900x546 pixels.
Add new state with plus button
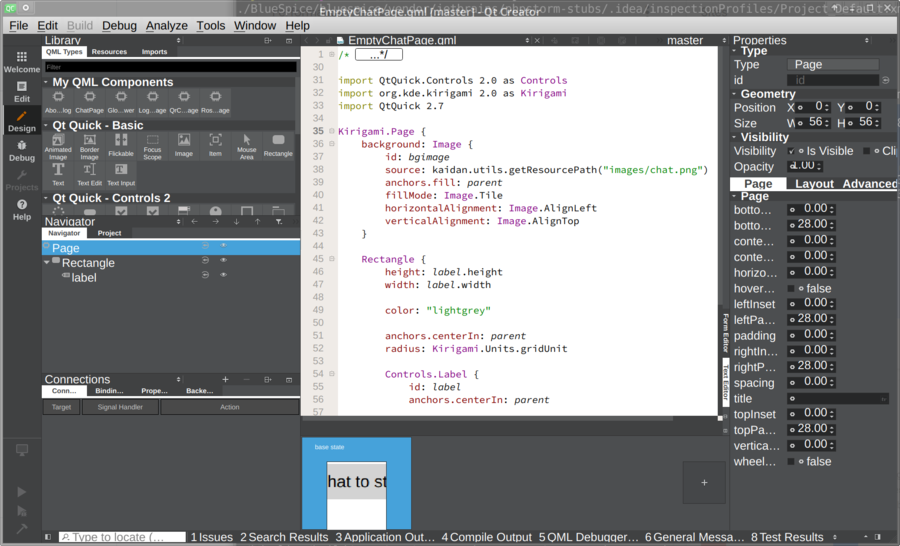(704, 483)
